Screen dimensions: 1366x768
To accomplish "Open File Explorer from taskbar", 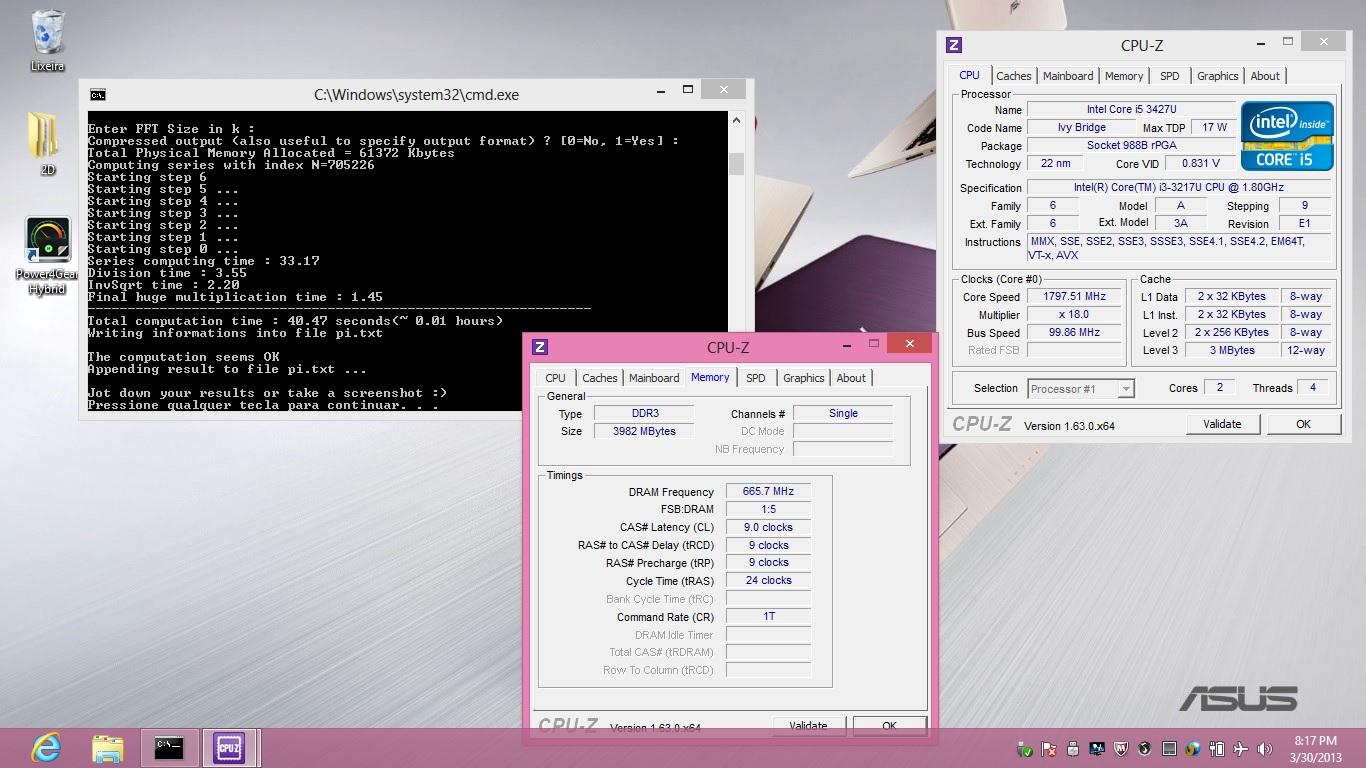I will pyautogui.click(x=107, y=748).
